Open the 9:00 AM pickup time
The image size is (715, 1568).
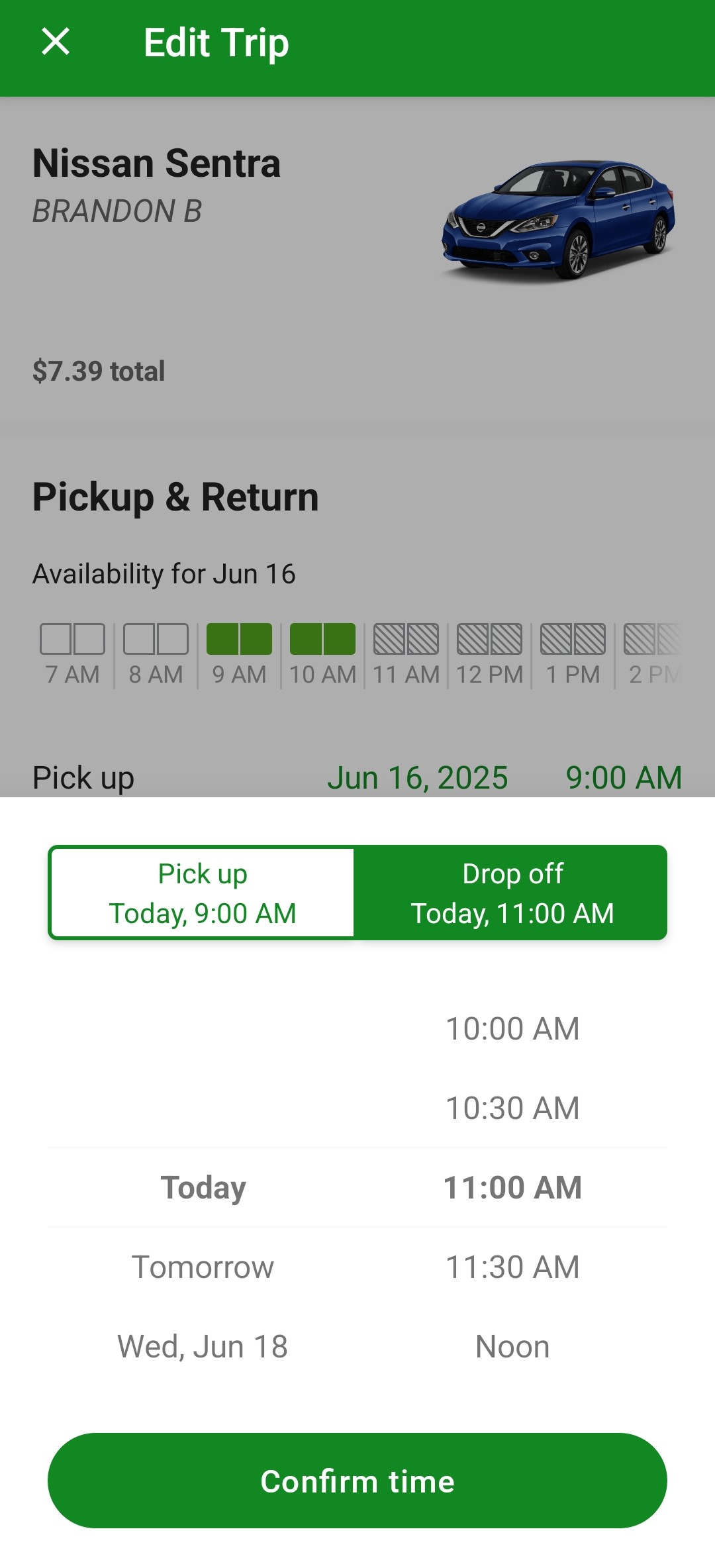point(624,777)
